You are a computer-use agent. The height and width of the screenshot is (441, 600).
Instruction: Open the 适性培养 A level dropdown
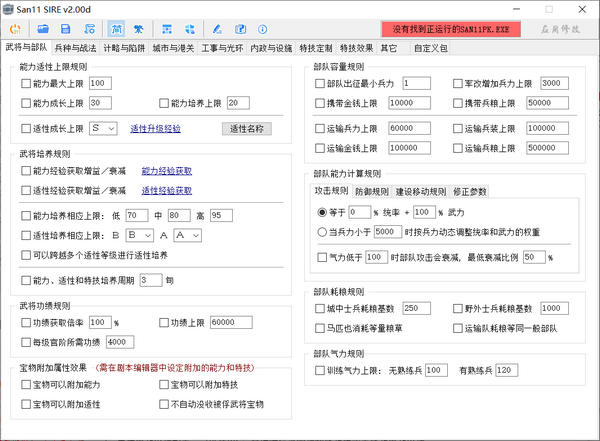pos(188,235)
